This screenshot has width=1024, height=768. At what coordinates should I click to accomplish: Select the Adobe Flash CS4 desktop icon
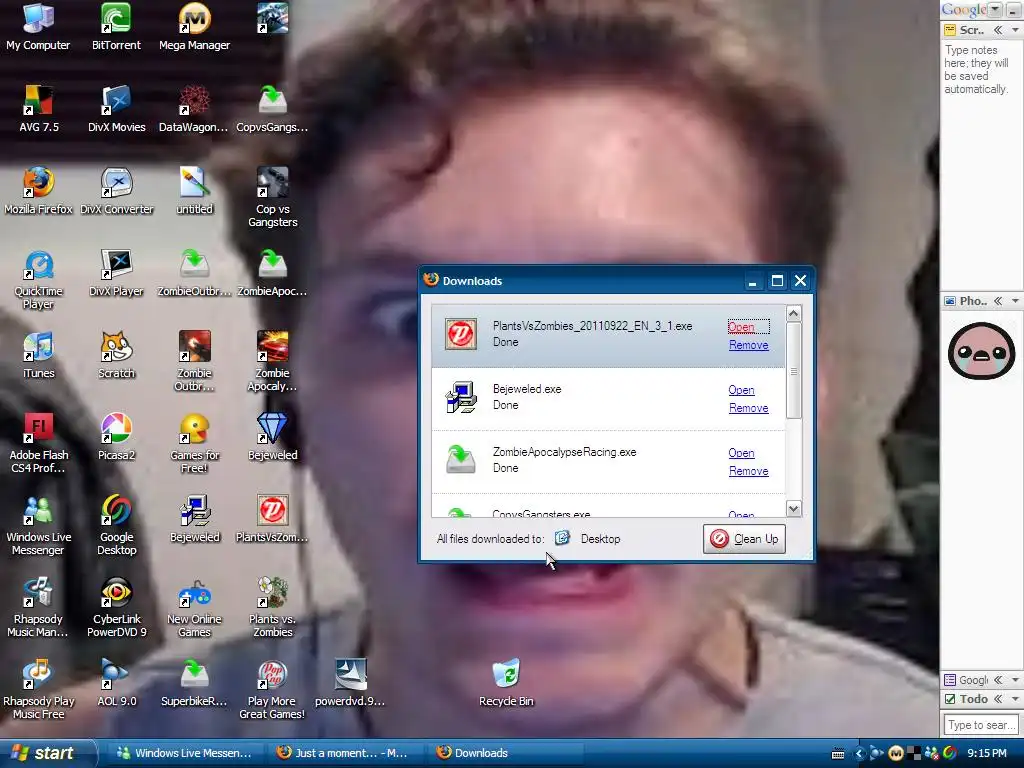click(x=39, y=443)
